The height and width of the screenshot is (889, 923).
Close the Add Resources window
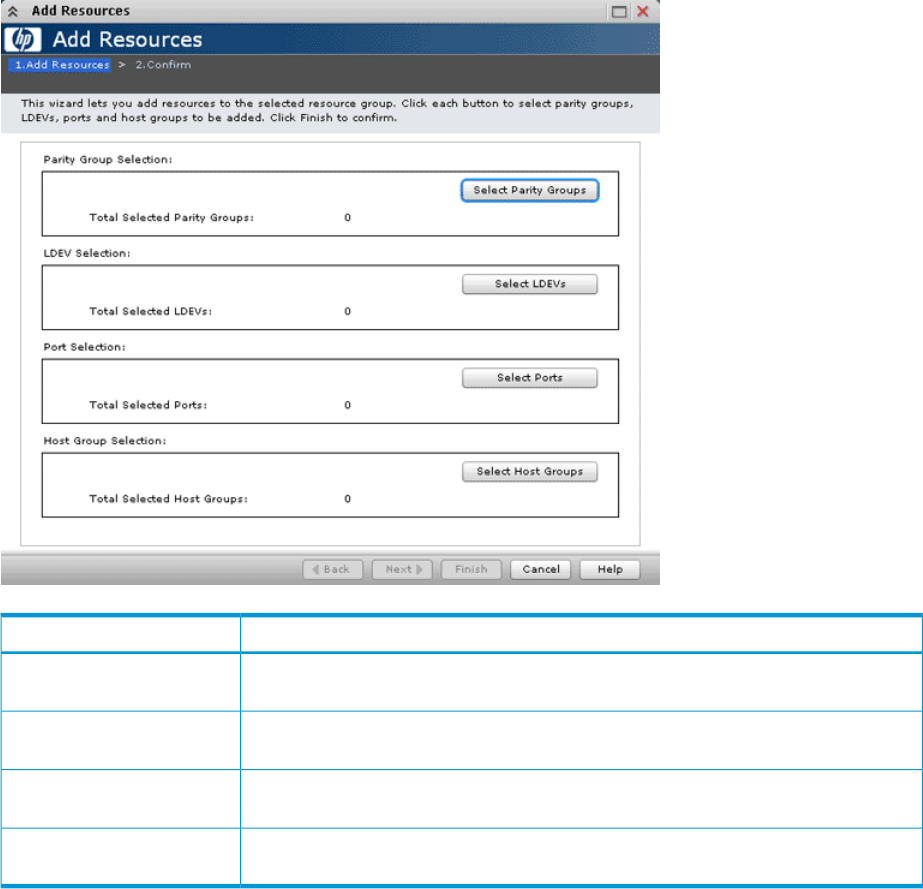pyautogui.click(x=643, y=11)
